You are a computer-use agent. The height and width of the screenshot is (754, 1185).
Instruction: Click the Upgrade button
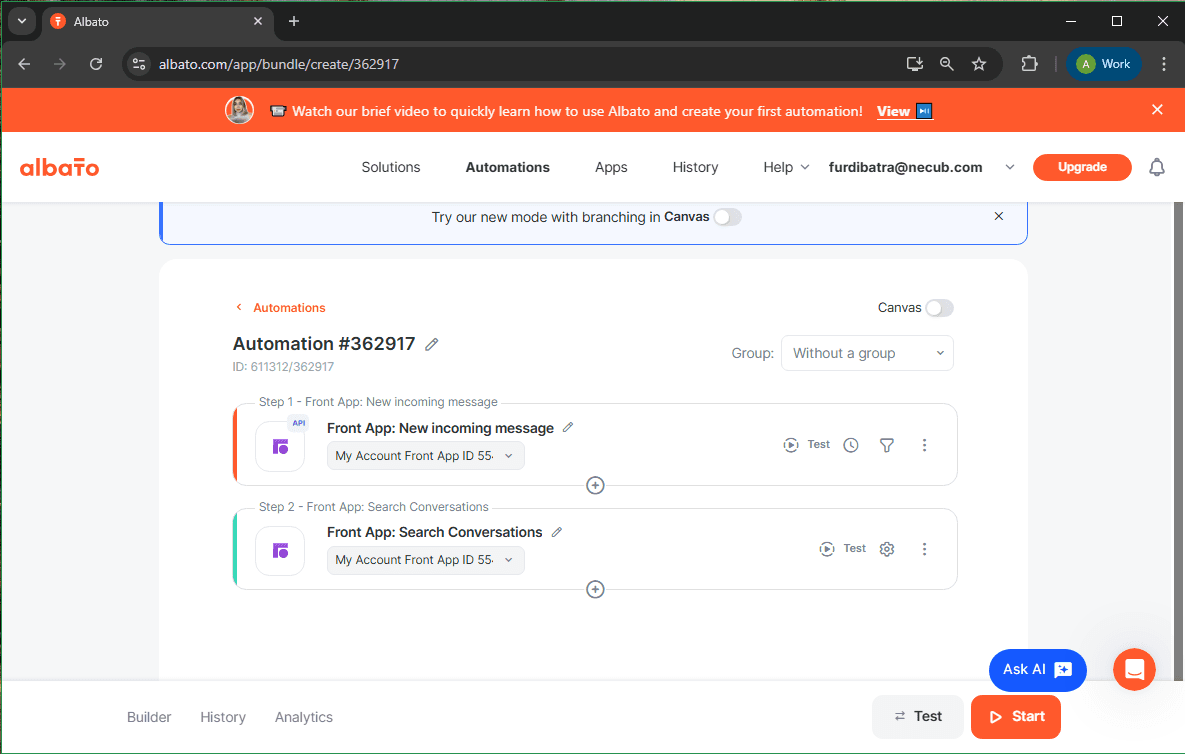[x=1082, y=167]
